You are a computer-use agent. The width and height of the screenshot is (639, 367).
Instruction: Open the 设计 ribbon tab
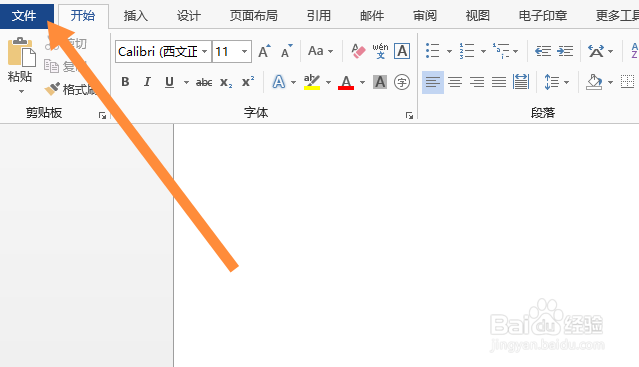(x=189, y=16)
